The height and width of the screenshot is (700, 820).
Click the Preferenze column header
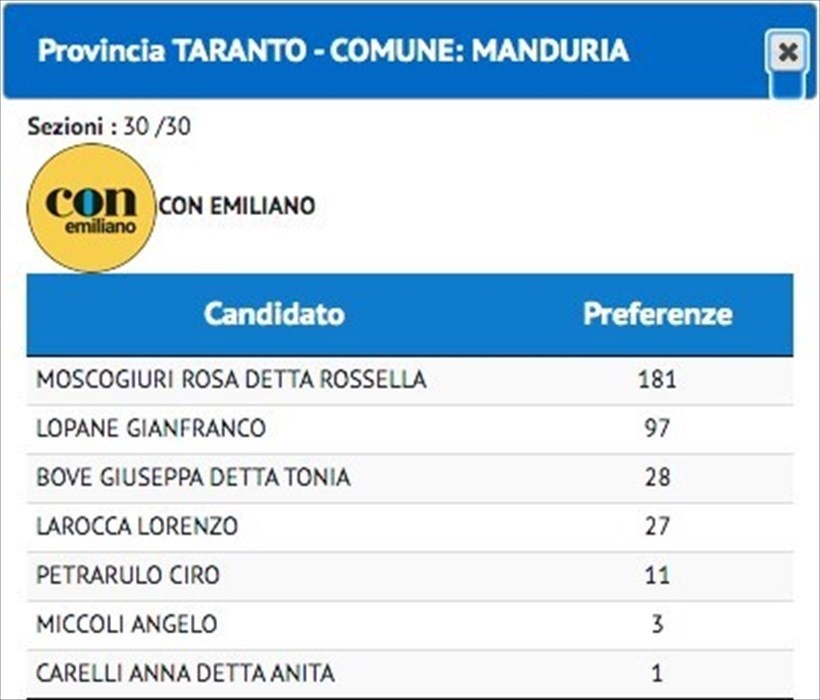tap(657, 315)
